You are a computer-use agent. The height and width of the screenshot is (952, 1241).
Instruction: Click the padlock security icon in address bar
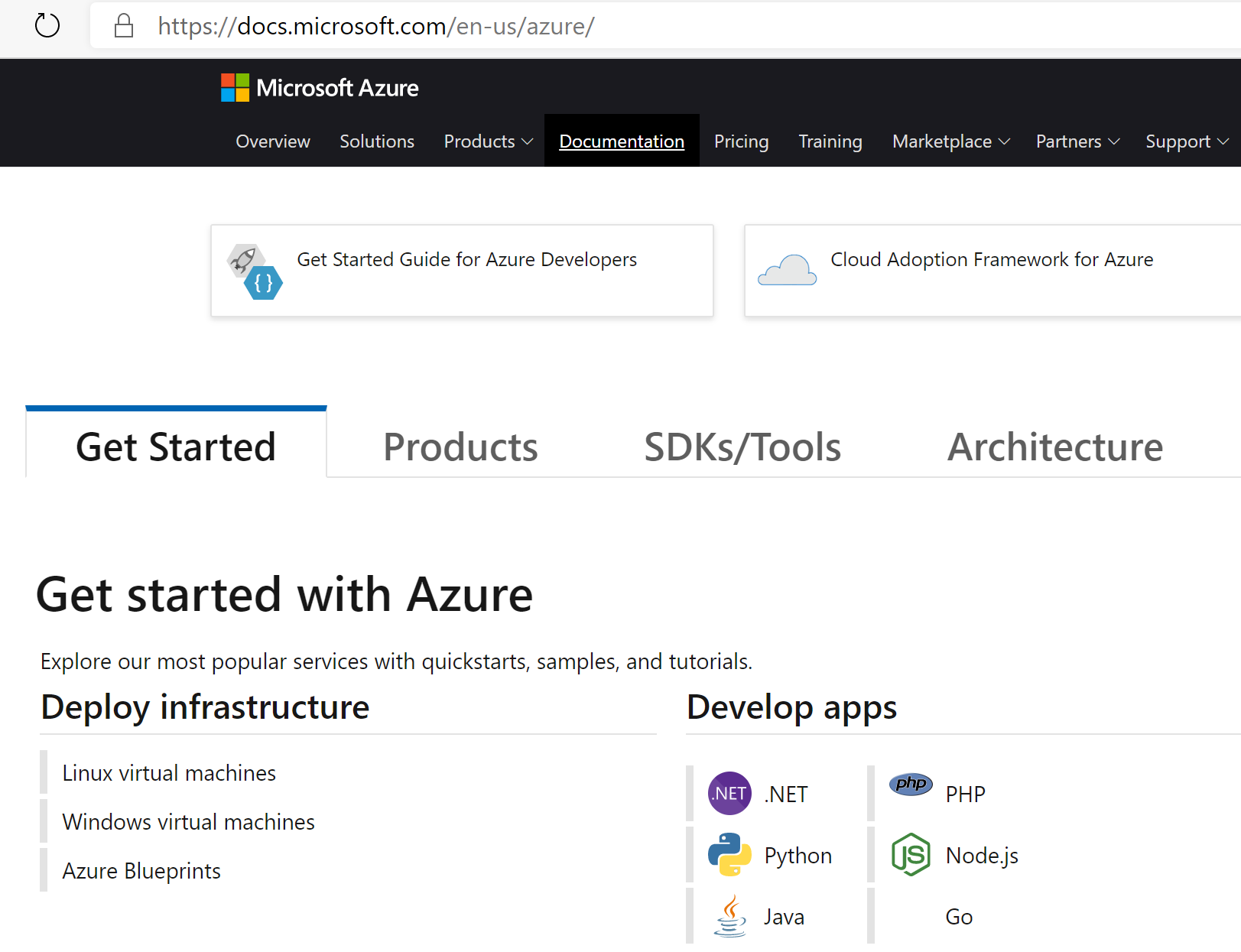pyautogui.click(x=123, y=25)
